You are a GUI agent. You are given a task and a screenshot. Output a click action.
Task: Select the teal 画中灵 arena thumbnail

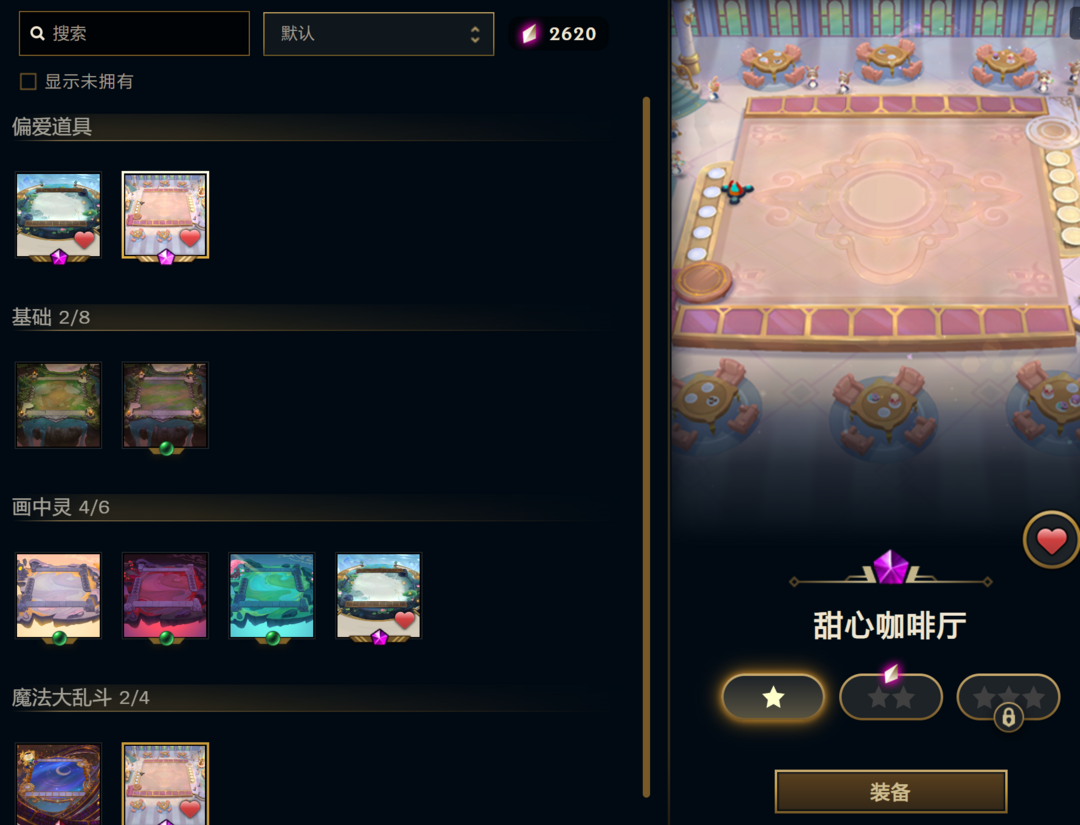[x=272, y=596]
